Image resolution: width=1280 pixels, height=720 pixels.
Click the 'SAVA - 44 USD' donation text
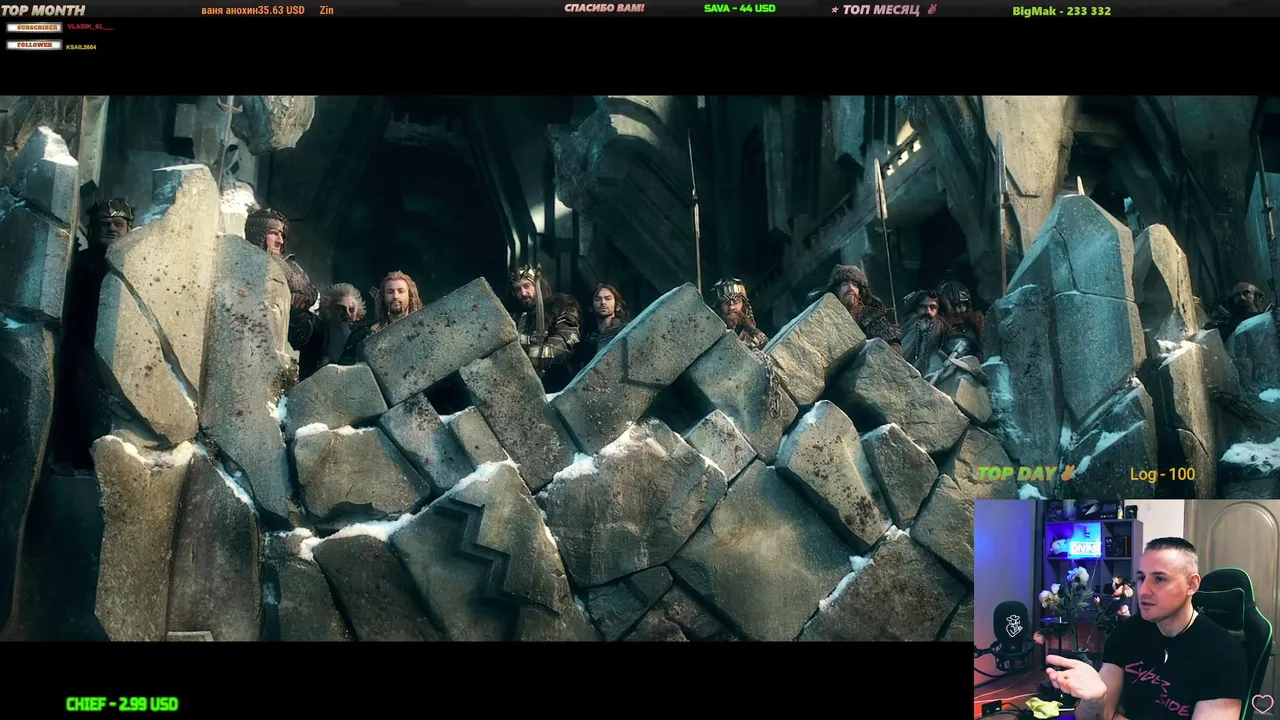tap(740, 8)
